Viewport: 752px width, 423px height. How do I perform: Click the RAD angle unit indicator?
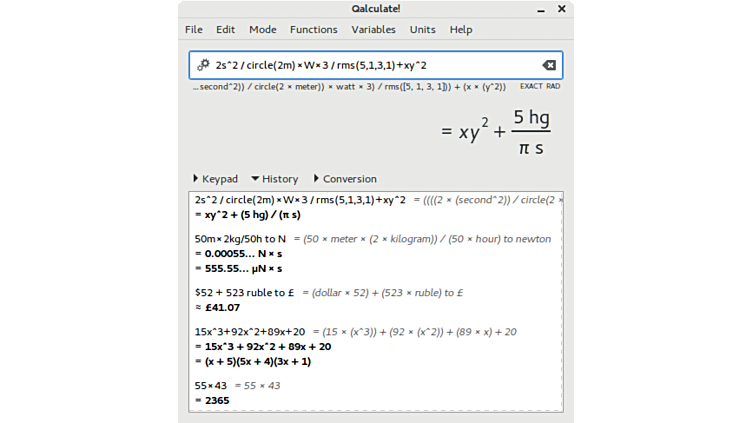pos(553,87)
